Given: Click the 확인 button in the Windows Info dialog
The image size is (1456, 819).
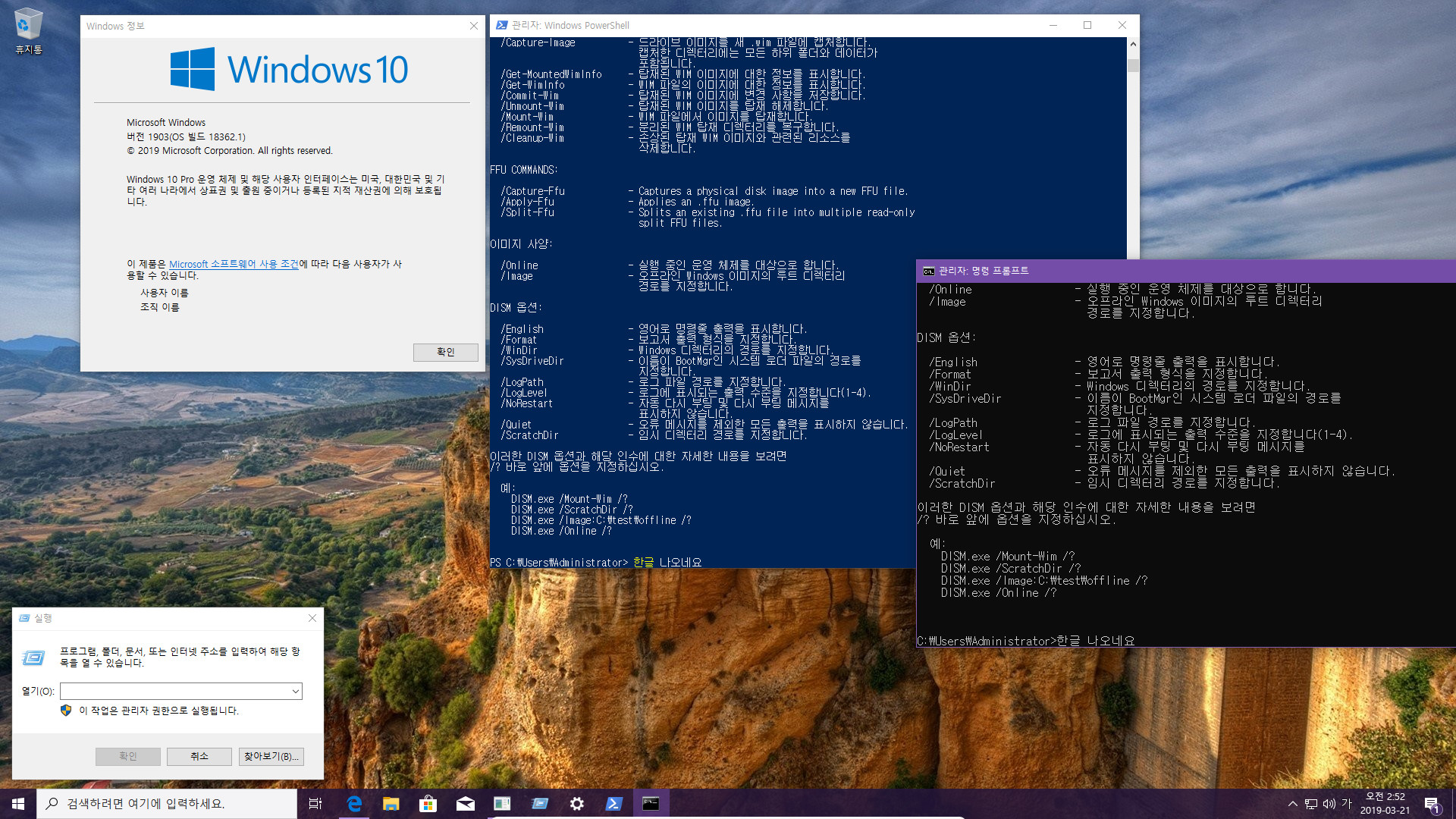Looking at the screenshot, I should [445, 352].
